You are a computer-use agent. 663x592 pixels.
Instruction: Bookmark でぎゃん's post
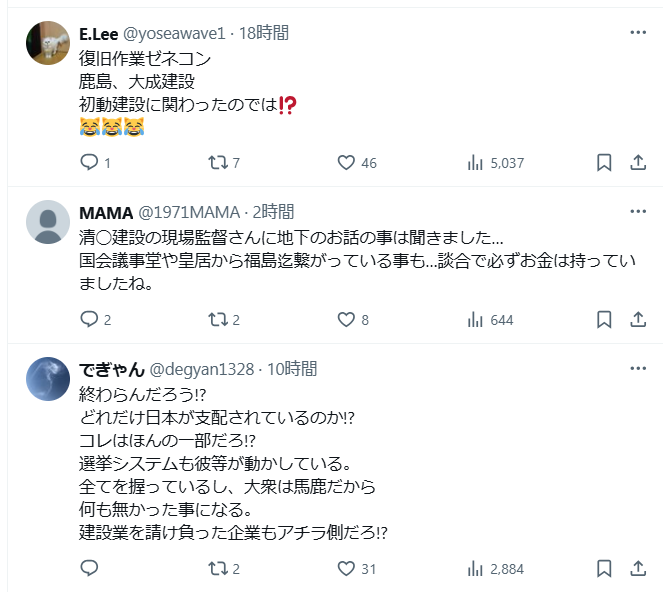click(604, 568)
